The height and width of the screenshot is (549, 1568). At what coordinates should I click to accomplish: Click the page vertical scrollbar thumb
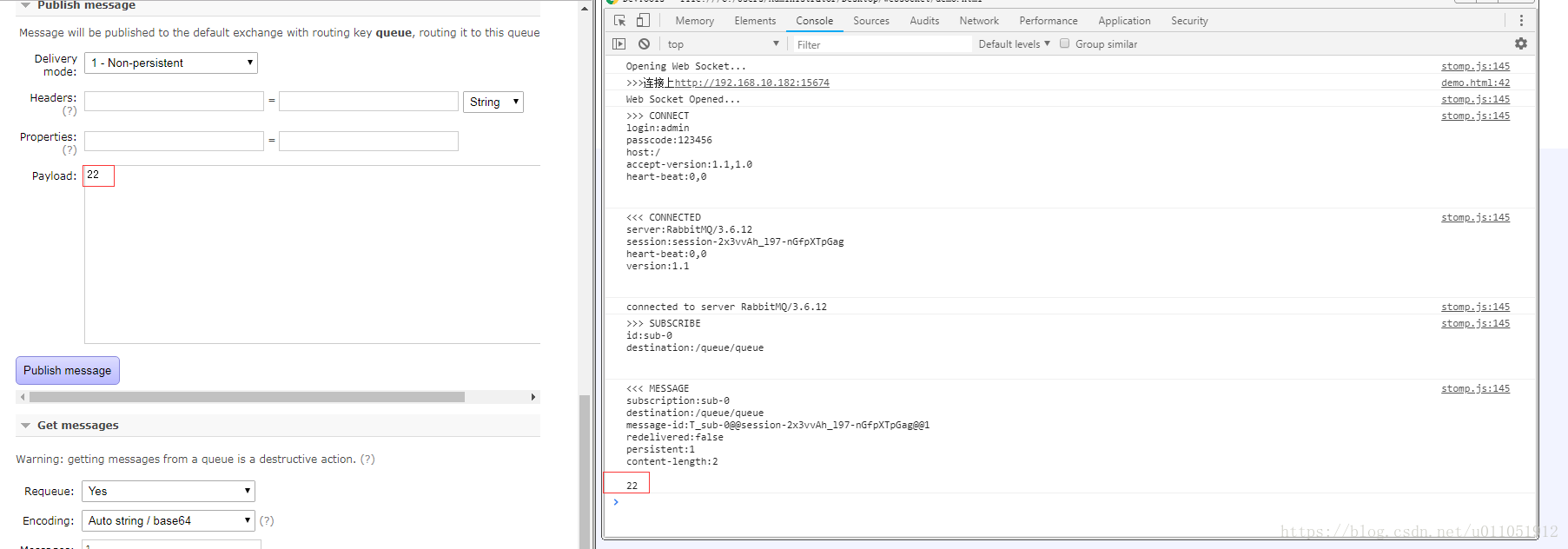coord(585,472)
